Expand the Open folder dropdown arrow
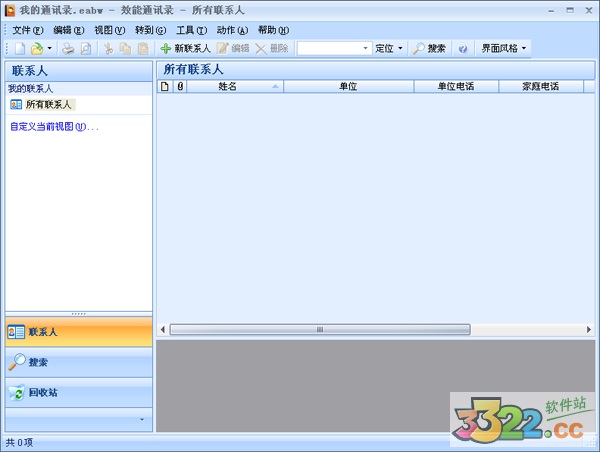The image size is (600, 452). (49, 49)
